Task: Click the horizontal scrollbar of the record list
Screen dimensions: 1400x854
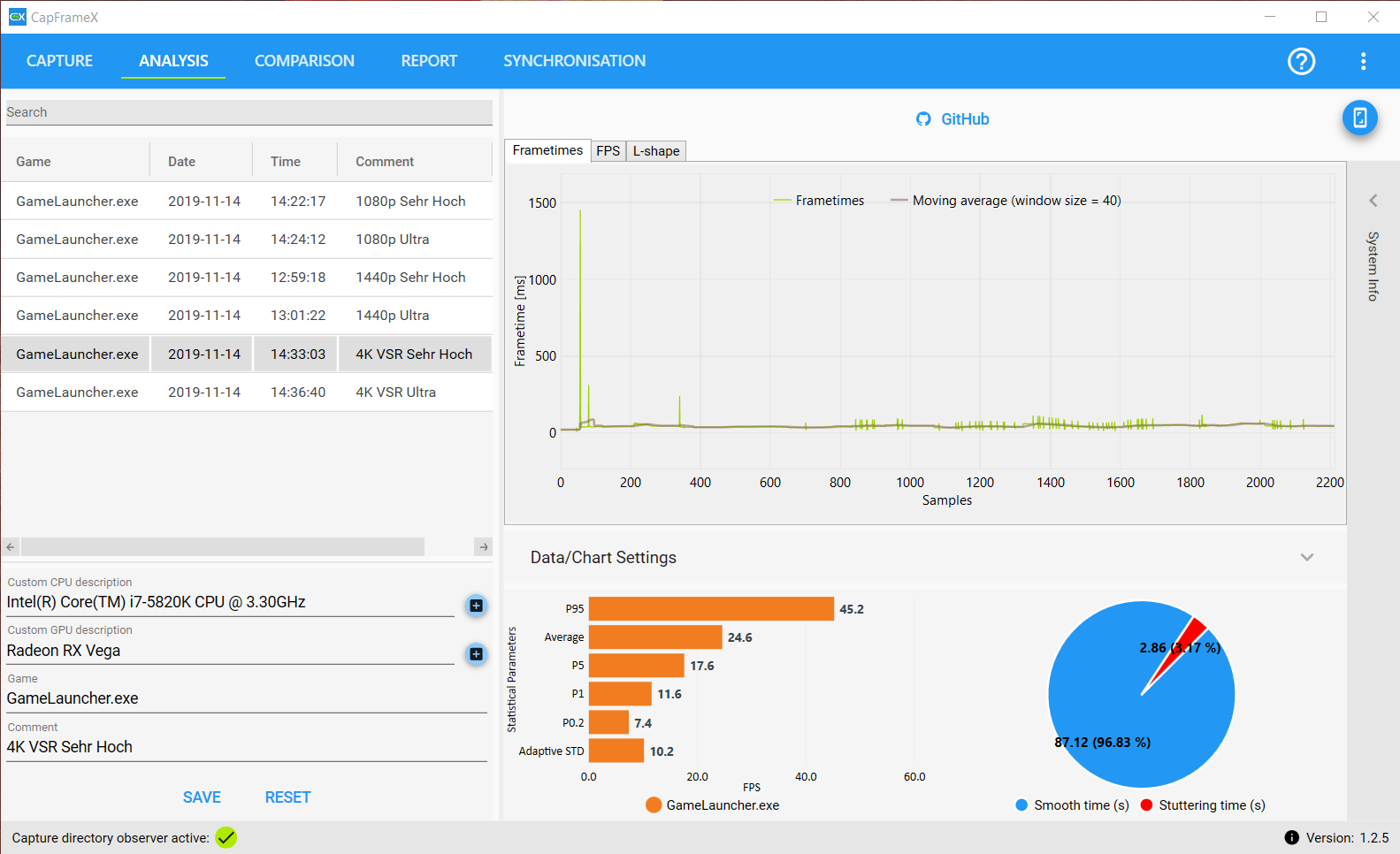Action: click(x=223, y=547)
